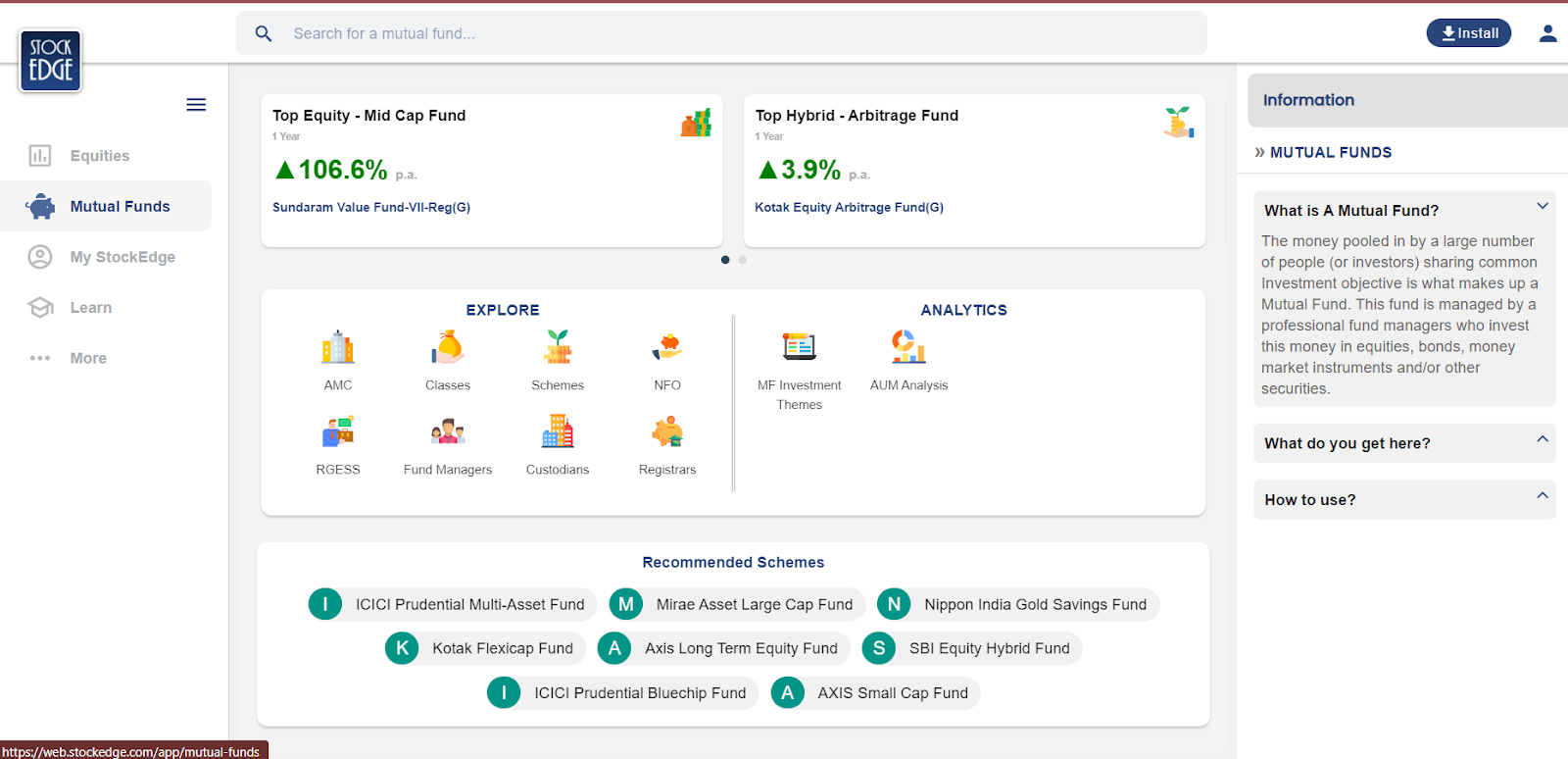1568x759 pixels.
Task: Open Kotak Equity Arbitrage Fund(G) link
Action: 850,208
